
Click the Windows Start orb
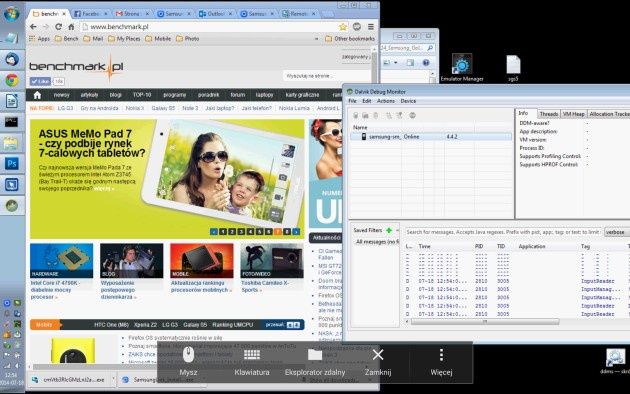coord(11,13)
